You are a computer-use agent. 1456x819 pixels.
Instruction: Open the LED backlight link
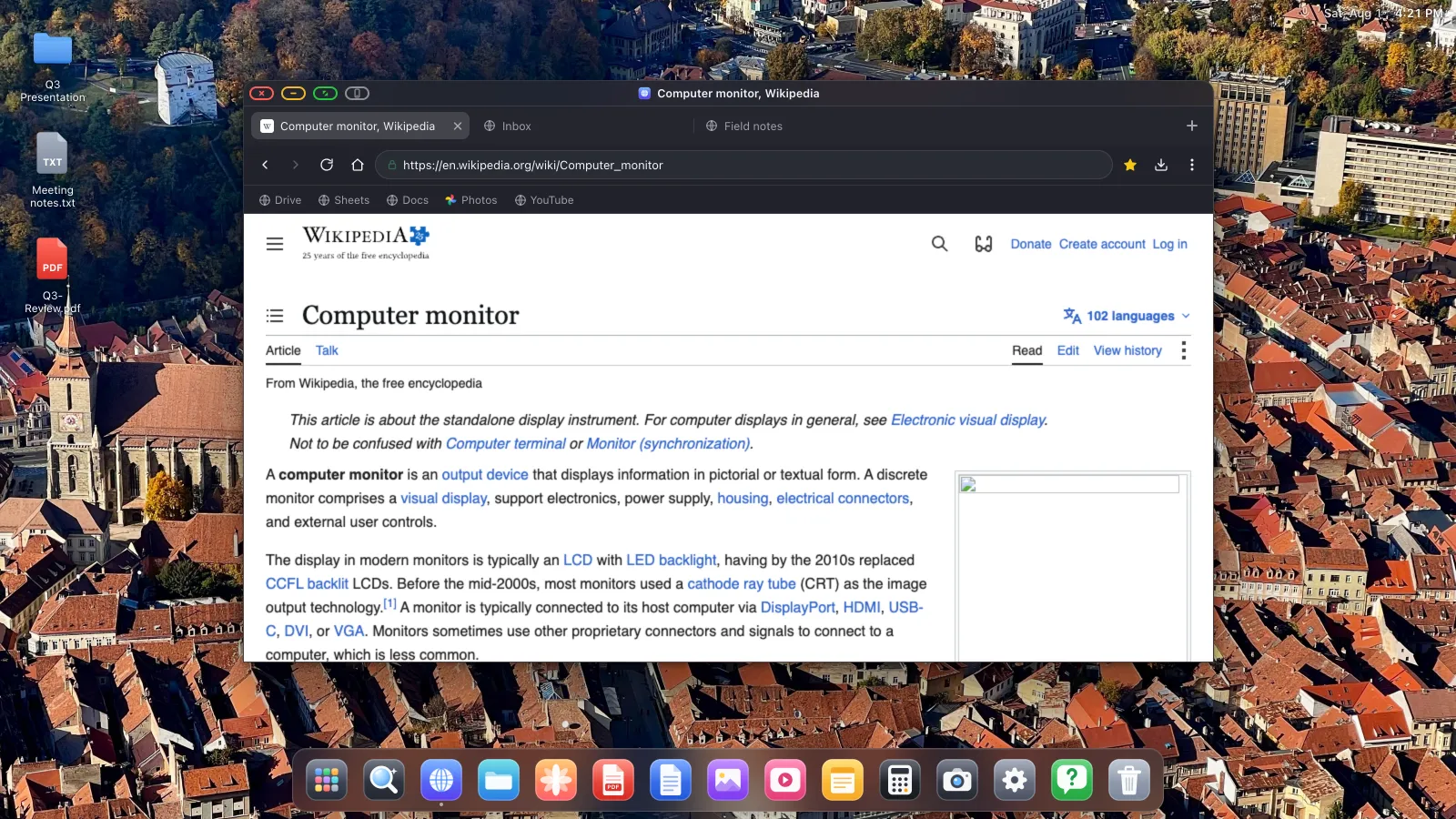point(672,560)
